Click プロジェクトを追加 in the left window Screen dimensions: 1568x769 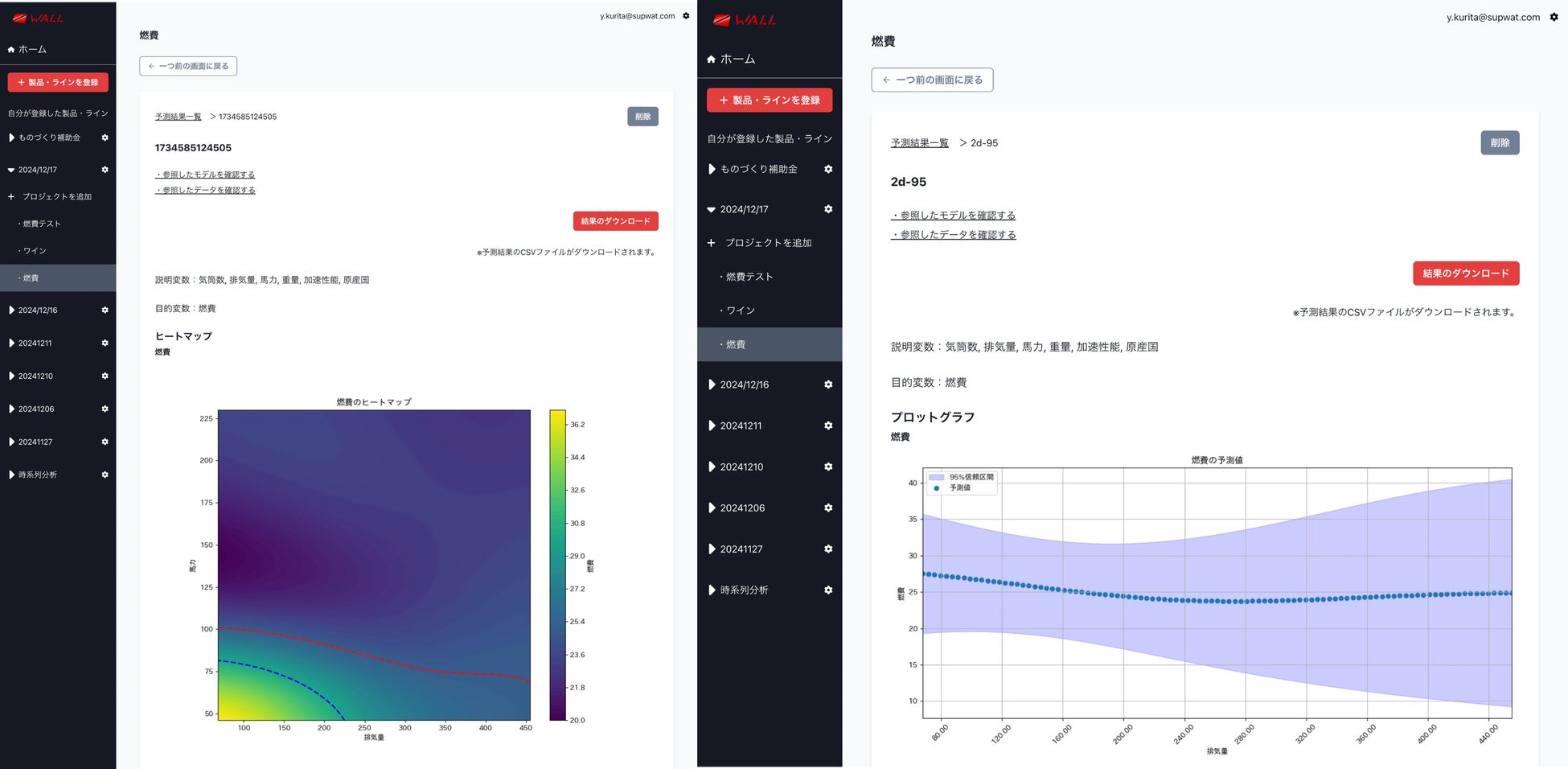click(50, 196)
